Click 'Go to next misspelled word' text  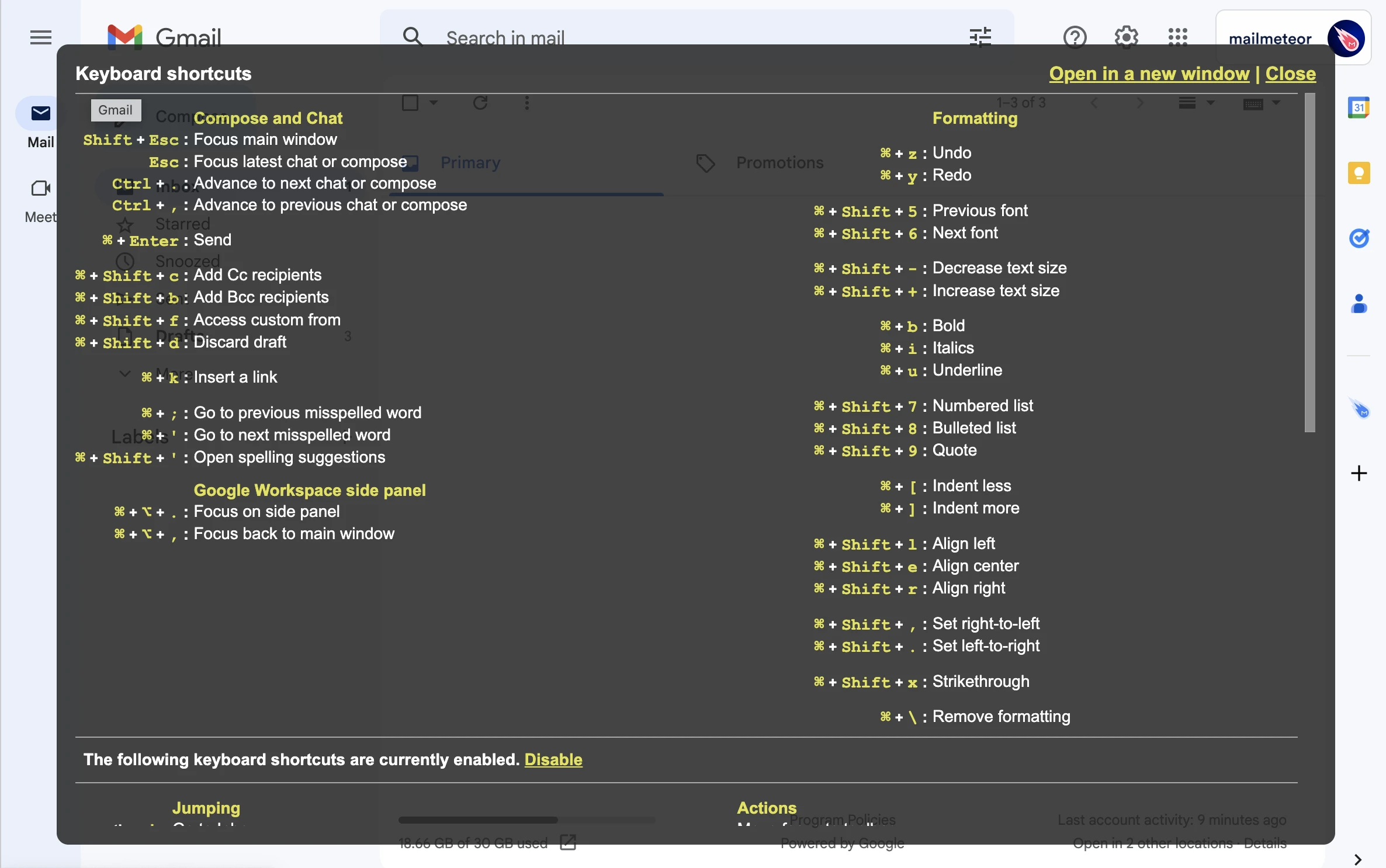292,435
